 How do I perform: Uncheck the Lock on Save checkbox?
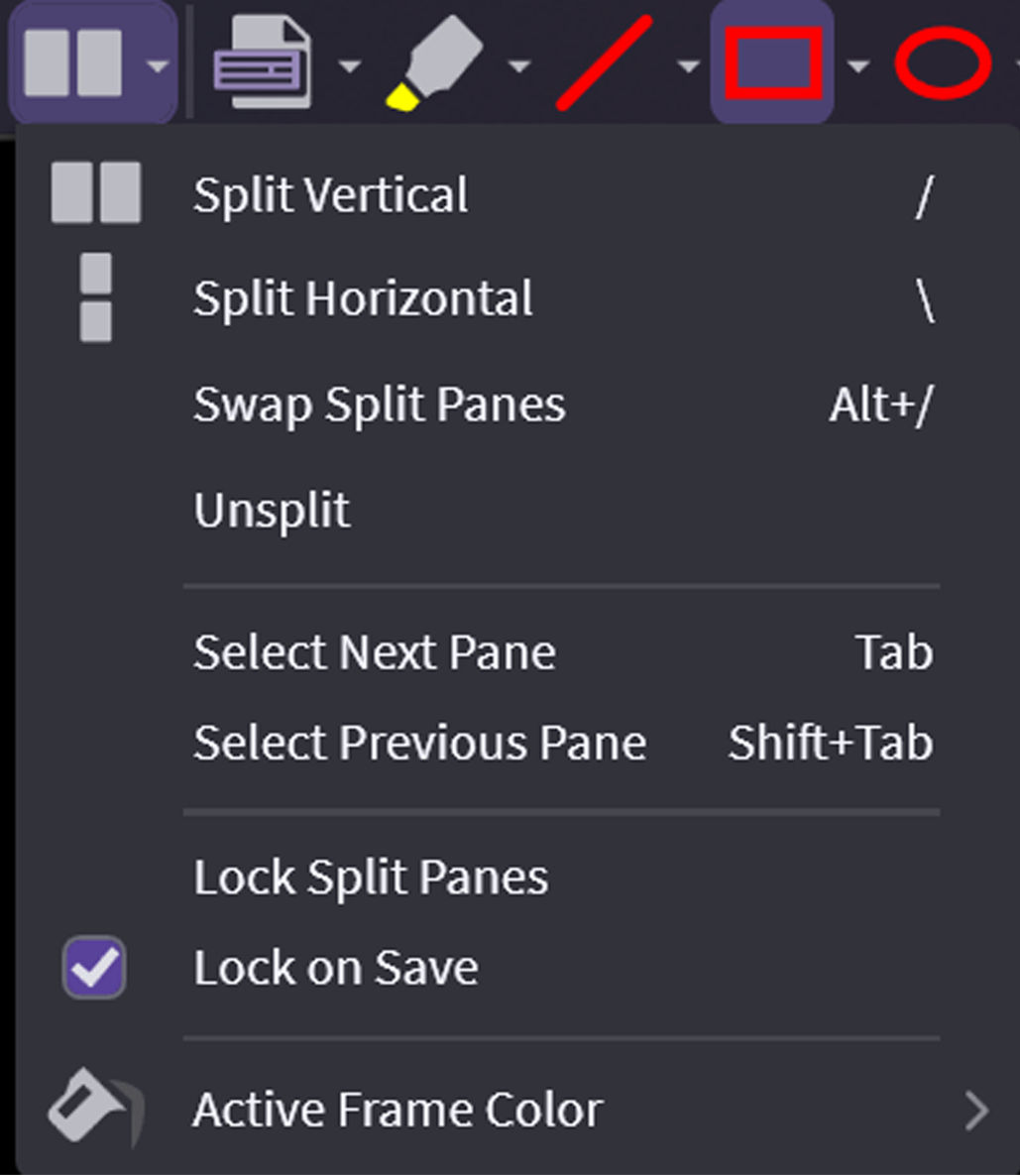(x=94, y=968)
